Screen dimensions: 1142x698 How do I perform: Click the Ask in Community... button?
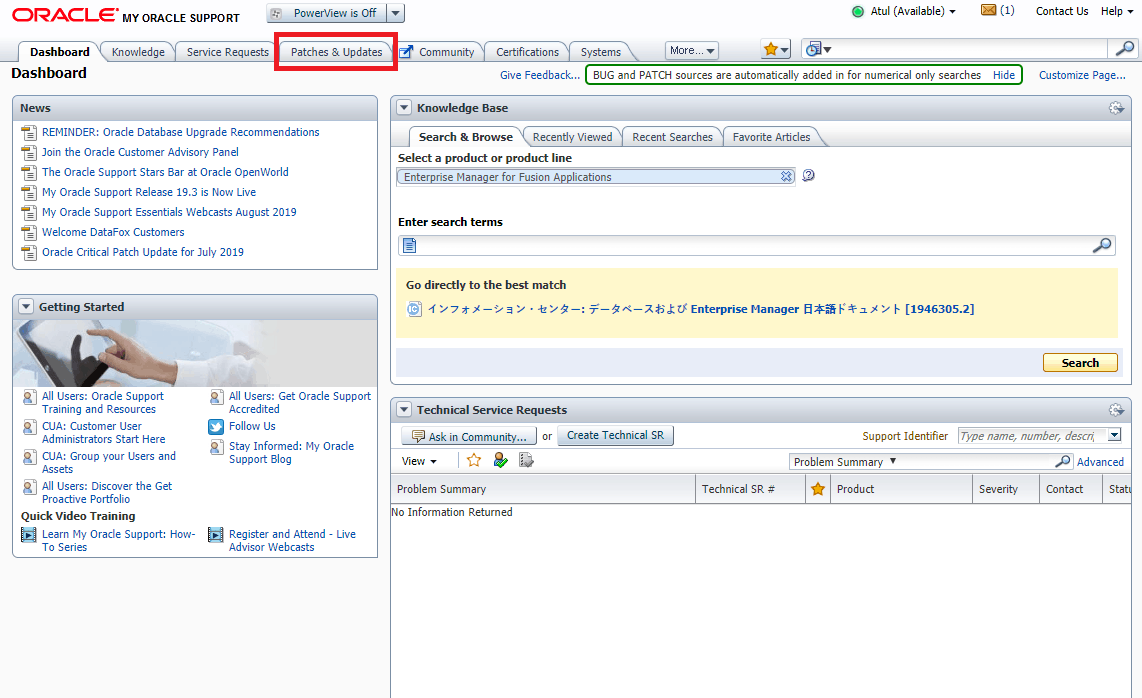(469, 436)
